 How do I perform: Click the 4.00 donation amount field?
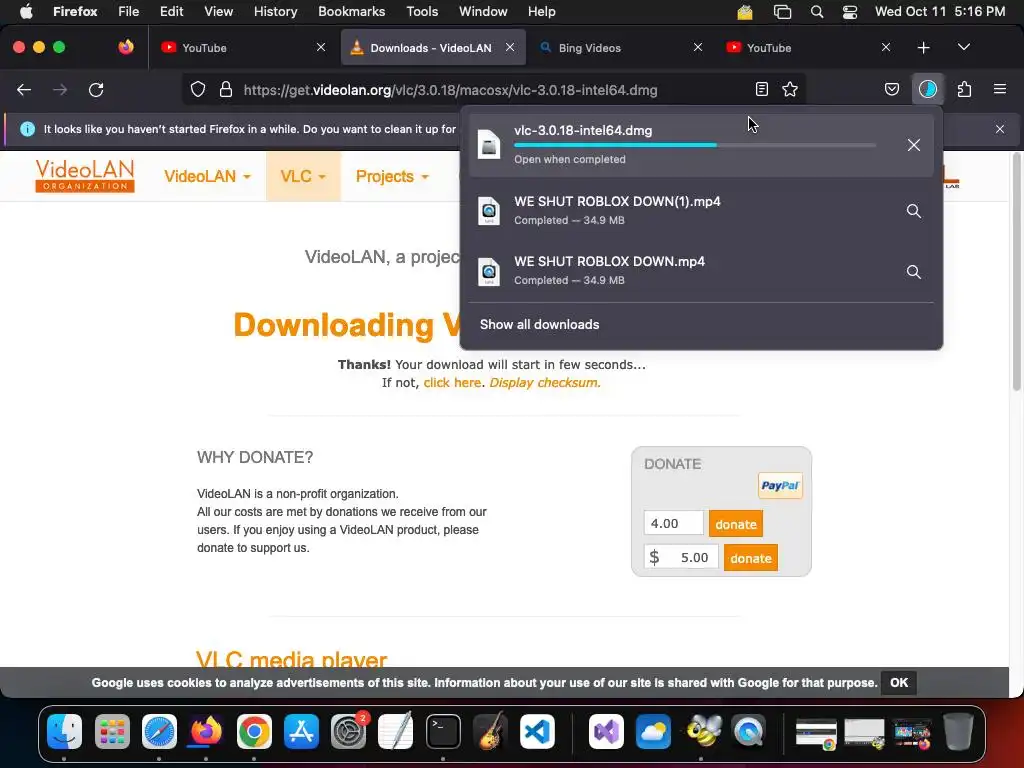673,524
